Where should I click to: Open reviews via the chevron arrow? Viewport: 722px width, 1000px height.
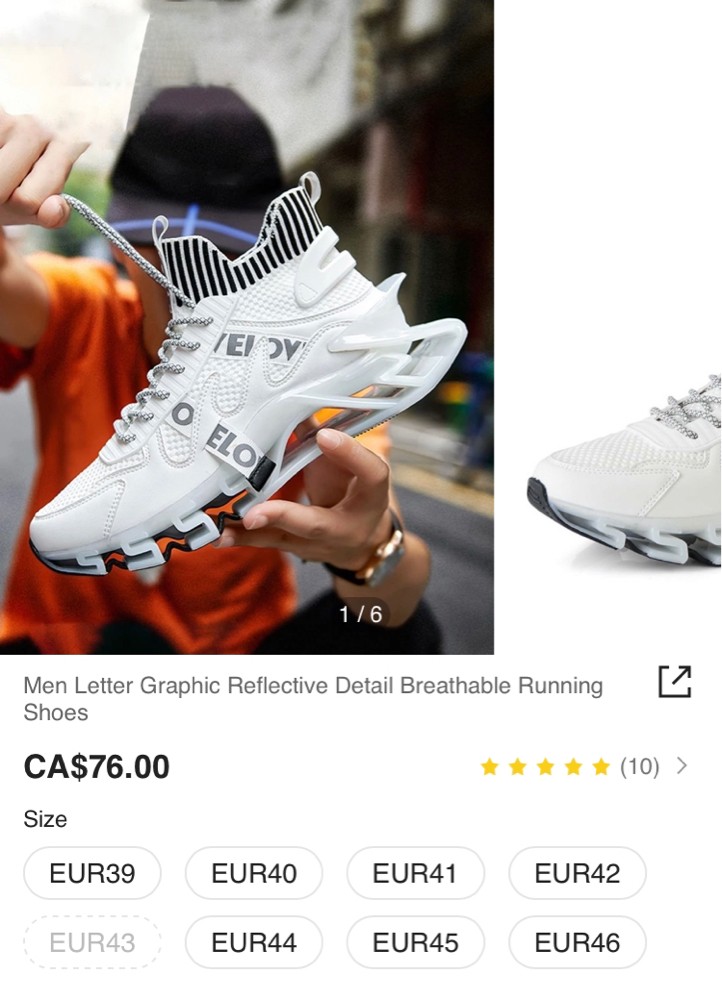coord(682,765)
